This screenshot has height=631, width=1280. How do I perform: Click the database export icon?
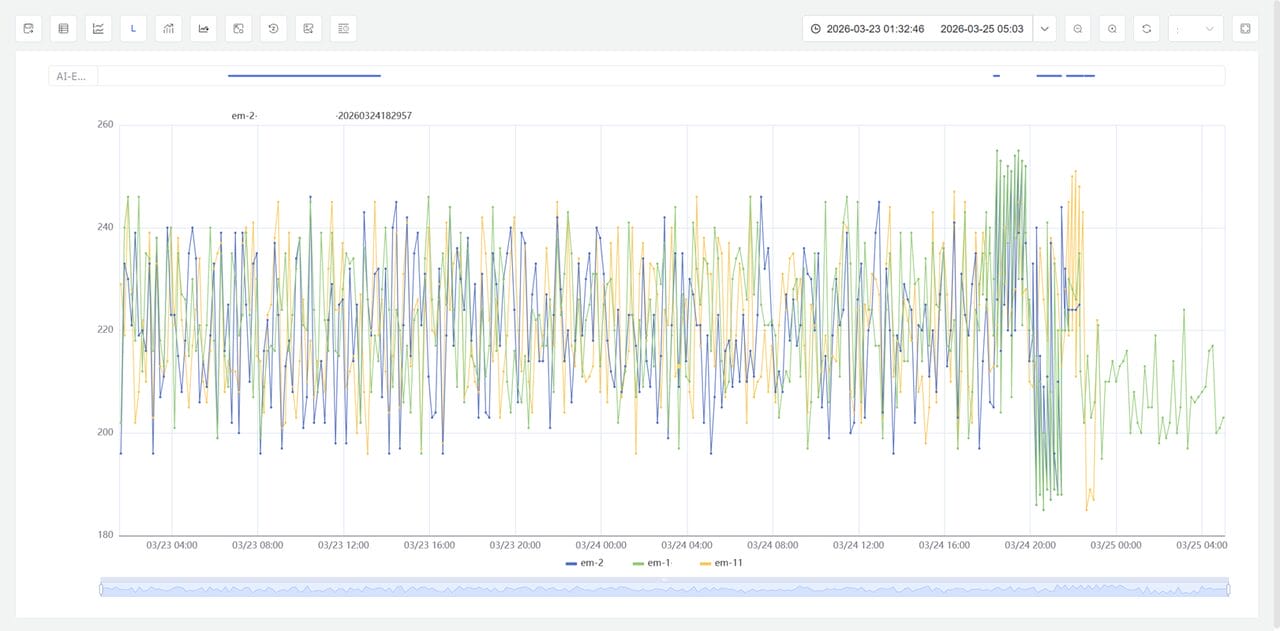coord(29,29)
